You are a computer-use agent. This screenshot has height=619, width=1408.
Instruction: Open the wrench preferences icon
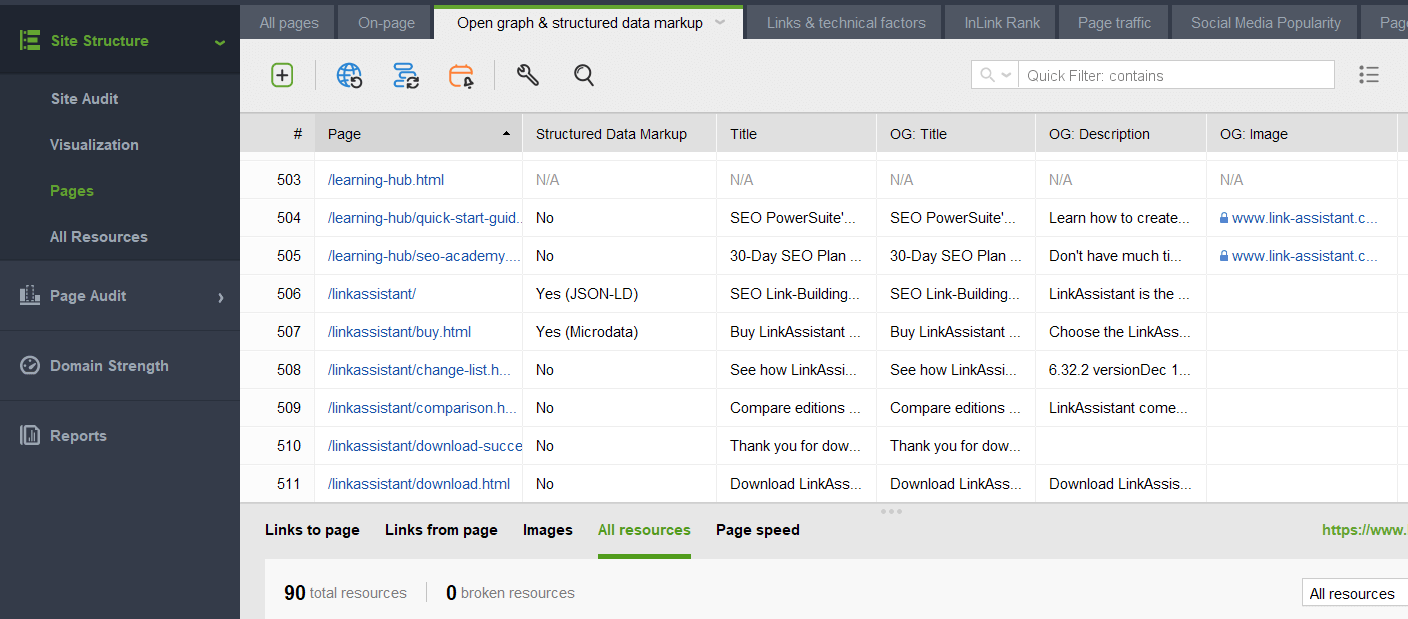click(x=528, y=75)
